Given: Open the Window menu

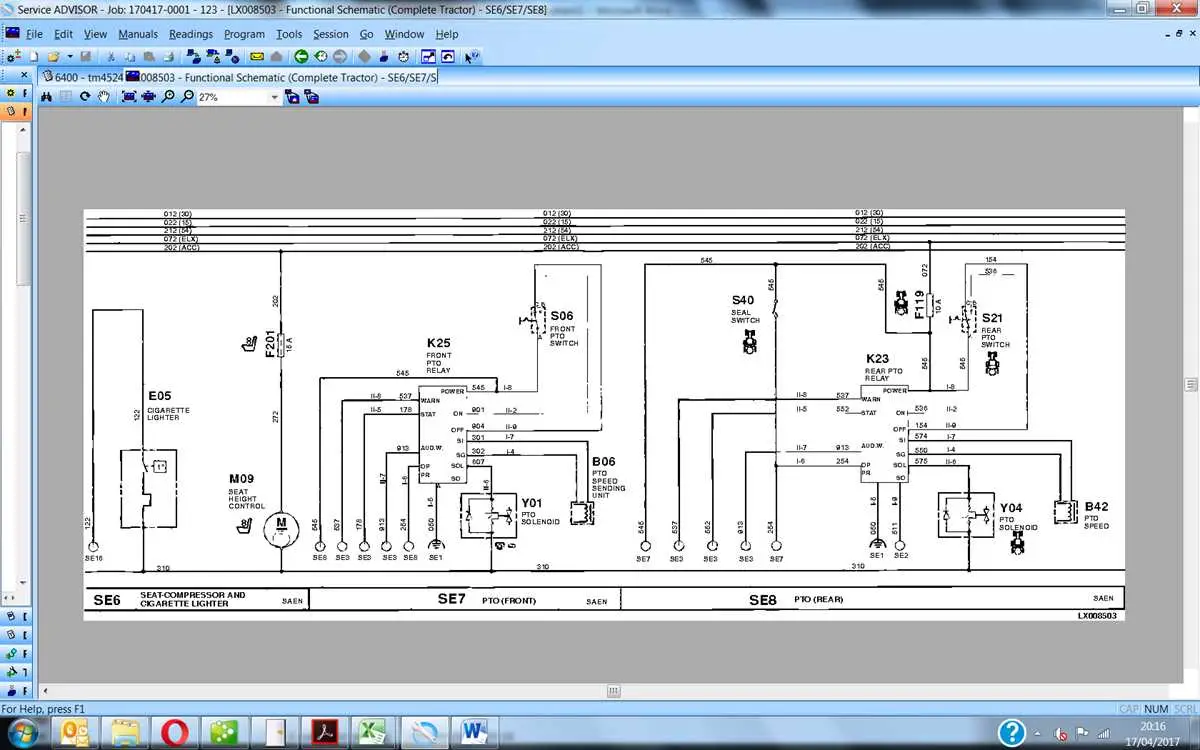Looking at the screenshot, I should 405,34.
